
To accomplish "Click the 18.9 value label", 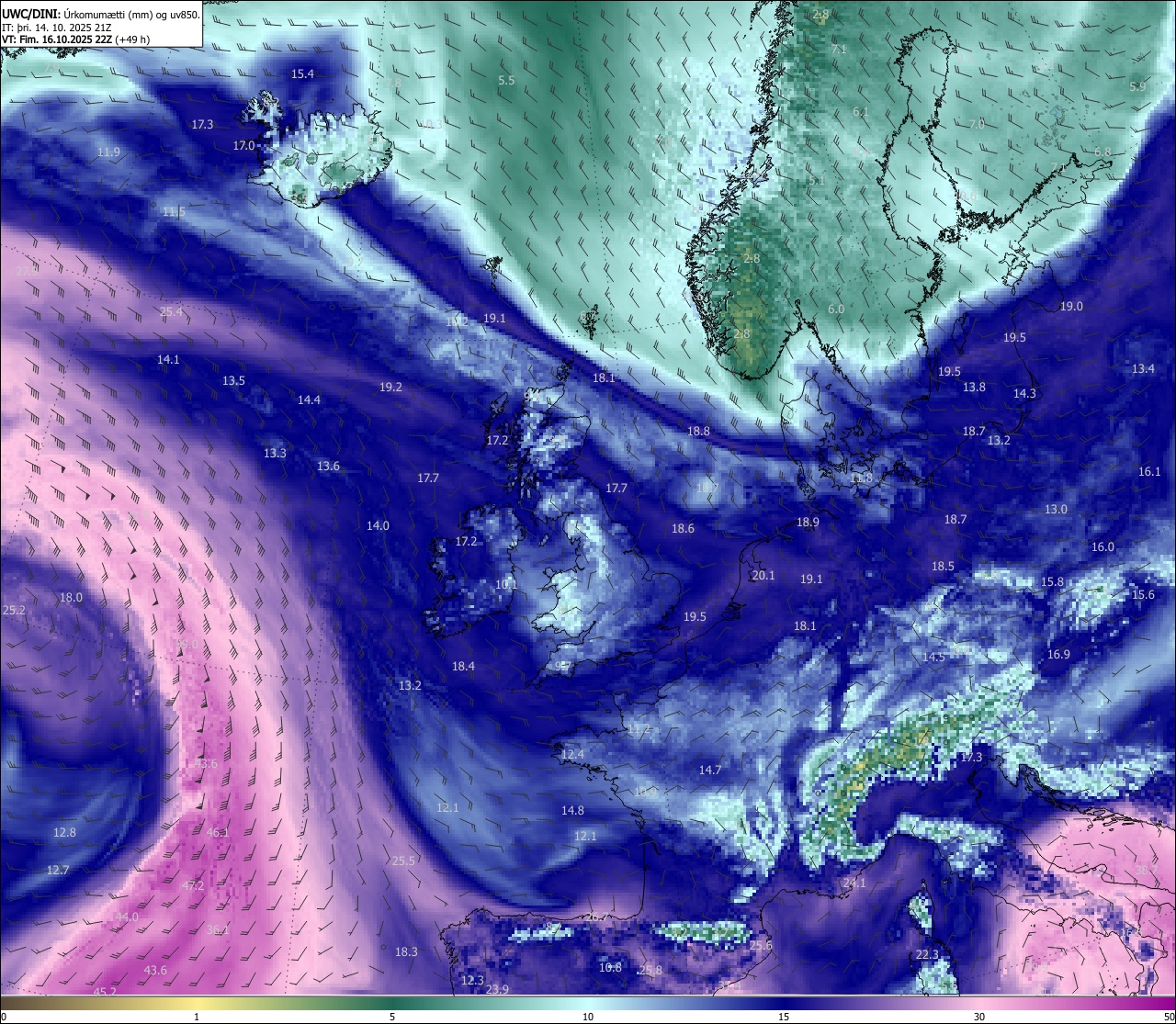I will point(808,522).
